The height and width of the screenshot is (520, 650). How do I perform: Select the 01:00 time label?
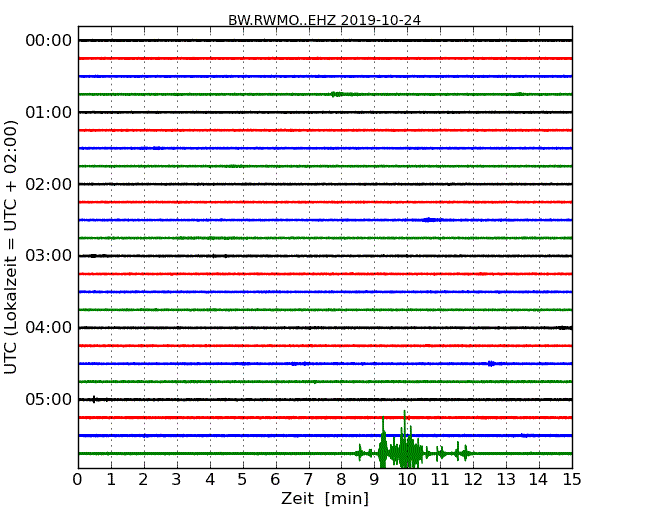click(49, 112)
